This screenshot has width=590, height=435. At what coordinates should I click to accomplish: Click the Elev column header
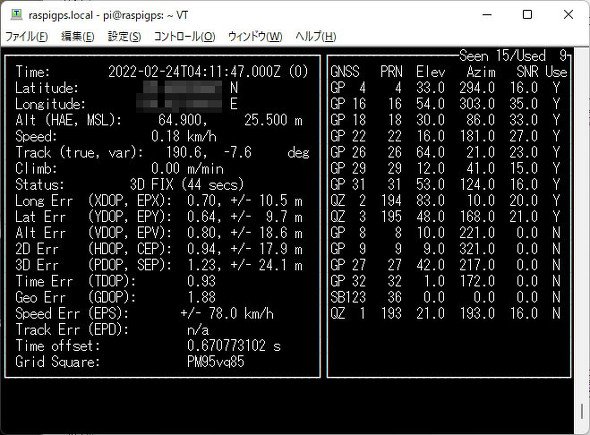coord(430,71)
